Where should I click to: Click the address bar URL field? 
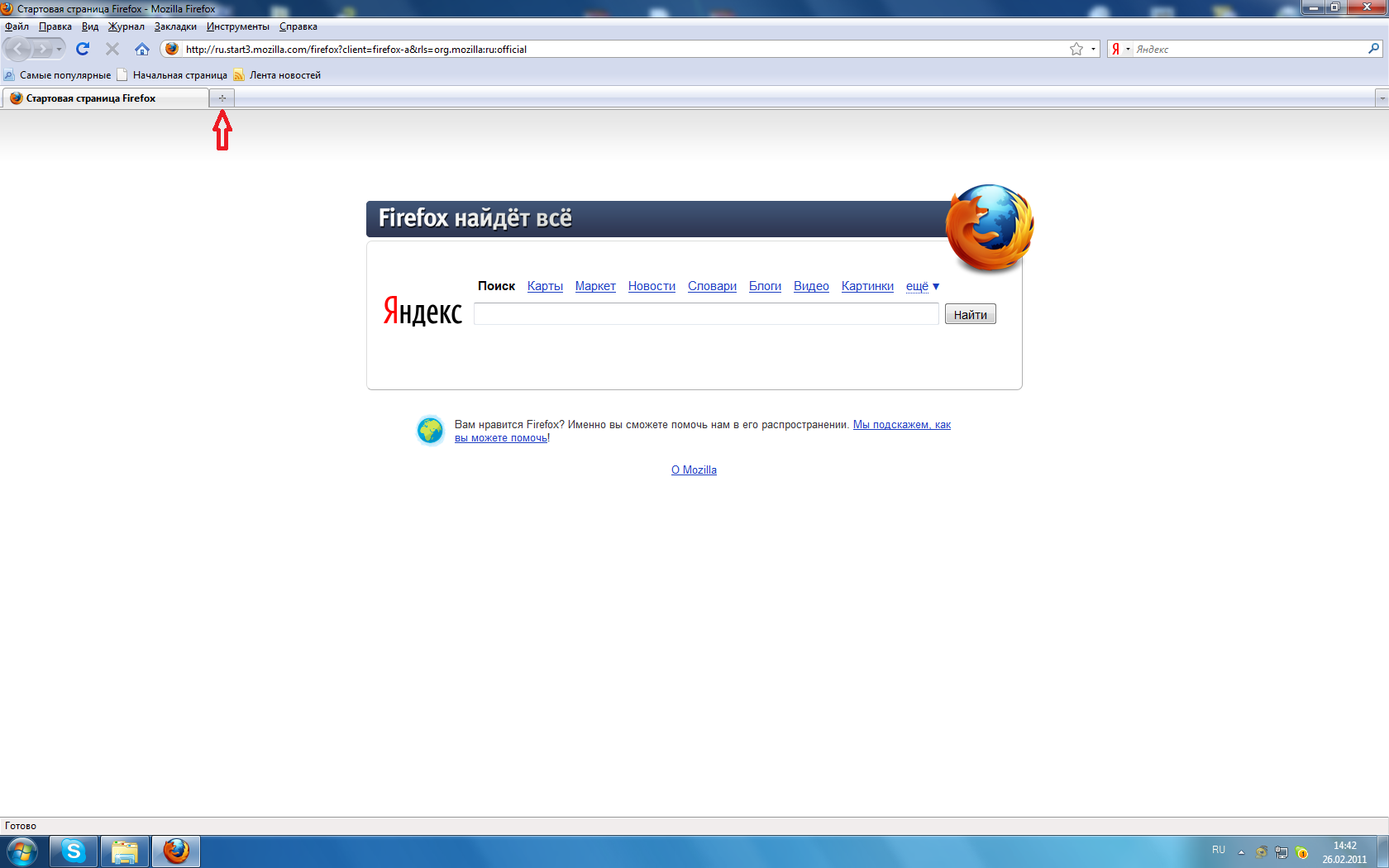coord(624,49)
